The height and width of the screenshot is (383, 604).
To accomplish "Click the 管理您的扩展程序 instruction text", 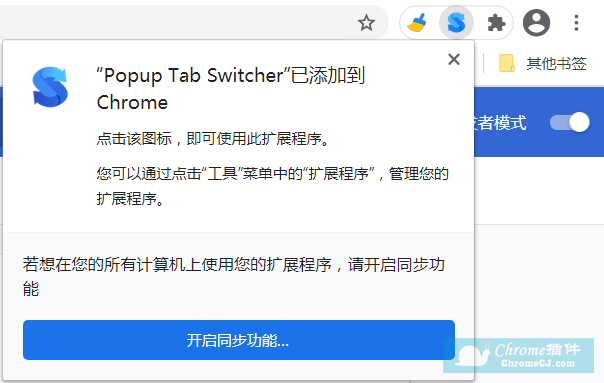I will 272,186.
